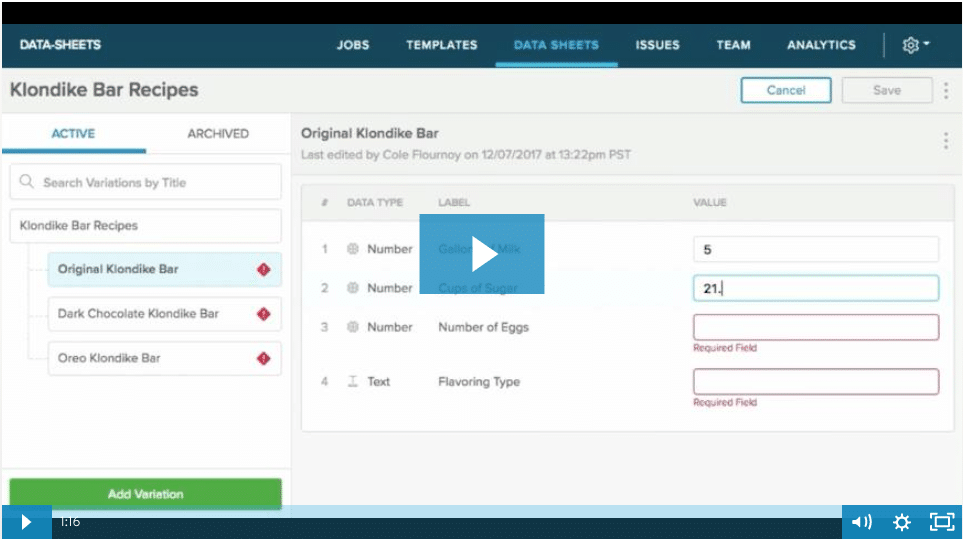Open the kebab menu for Original Klondike Bar header

click(x=946, y=141)
